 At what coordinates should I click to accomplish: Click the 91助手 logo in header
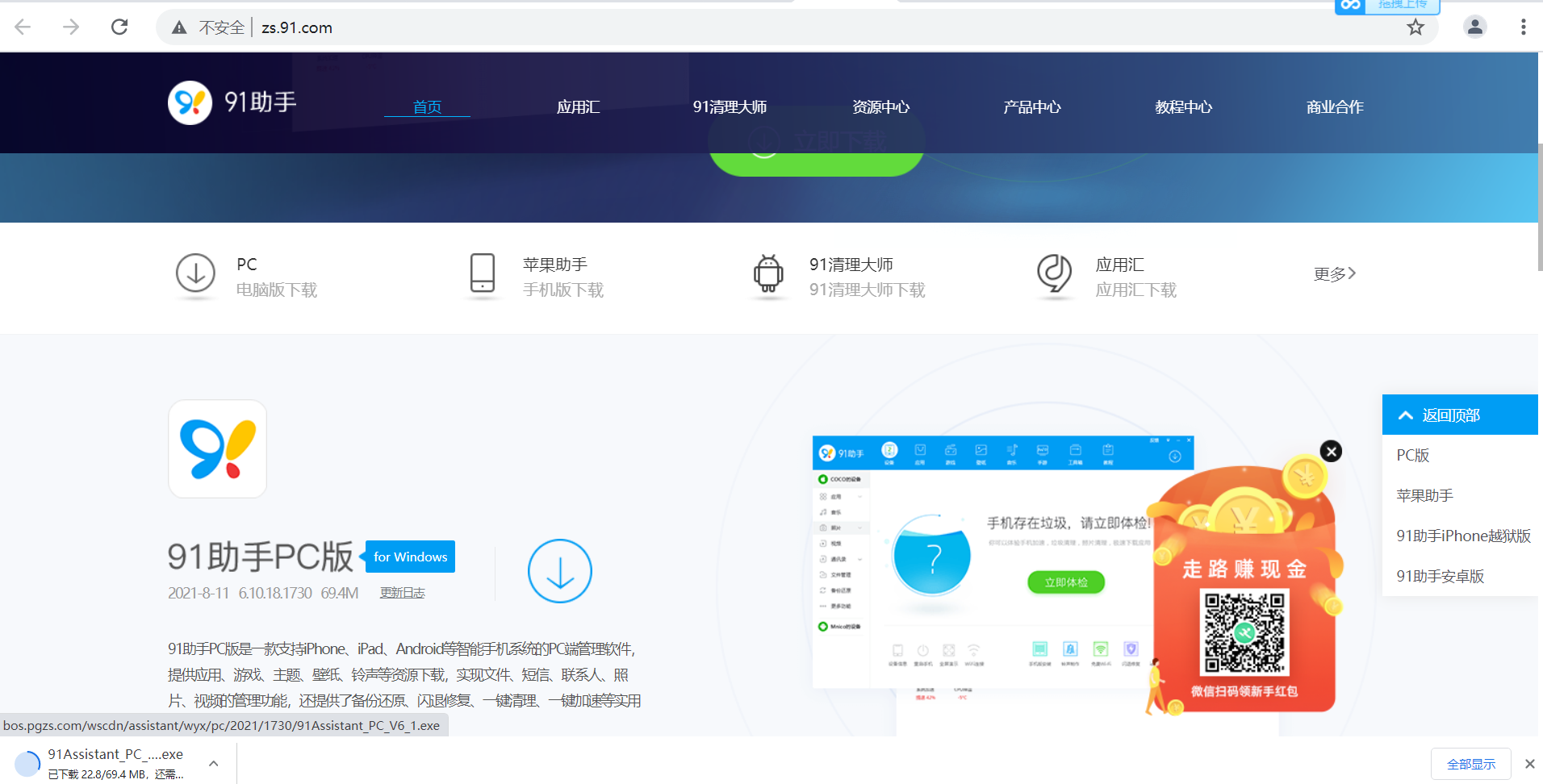coord(232,102)
